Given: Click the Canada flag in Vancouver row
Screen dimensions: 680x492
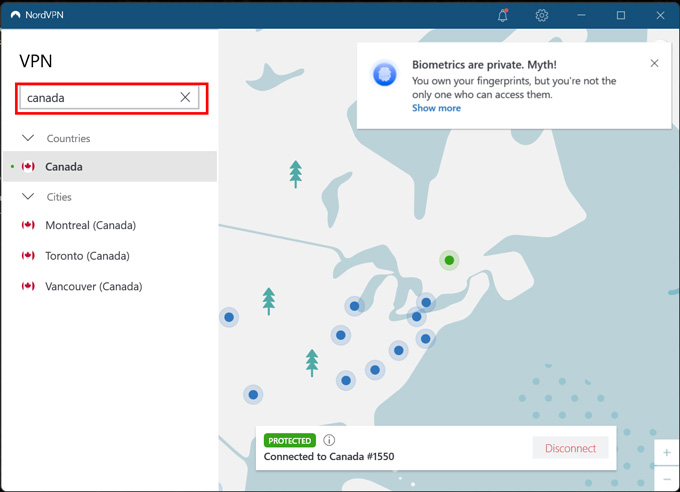Looking at the screenshot, I should [x=28, y=286].
